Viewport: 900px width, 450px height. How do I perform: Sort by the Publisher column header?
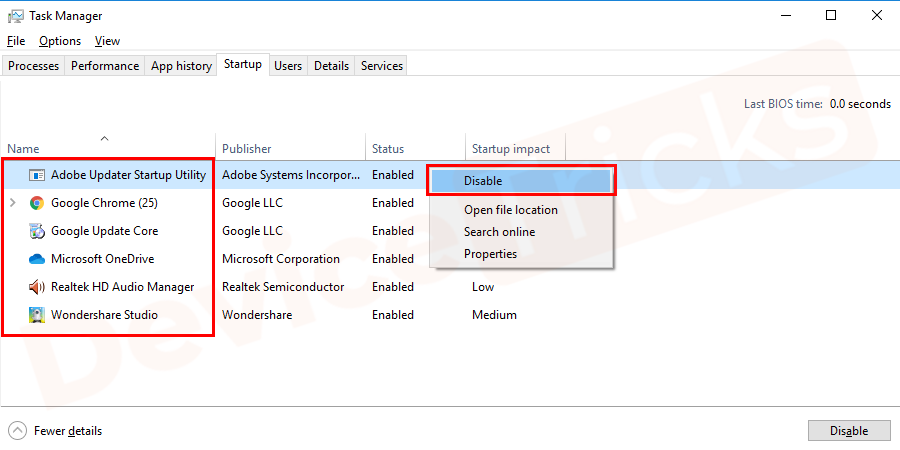[x=290, y=149]
